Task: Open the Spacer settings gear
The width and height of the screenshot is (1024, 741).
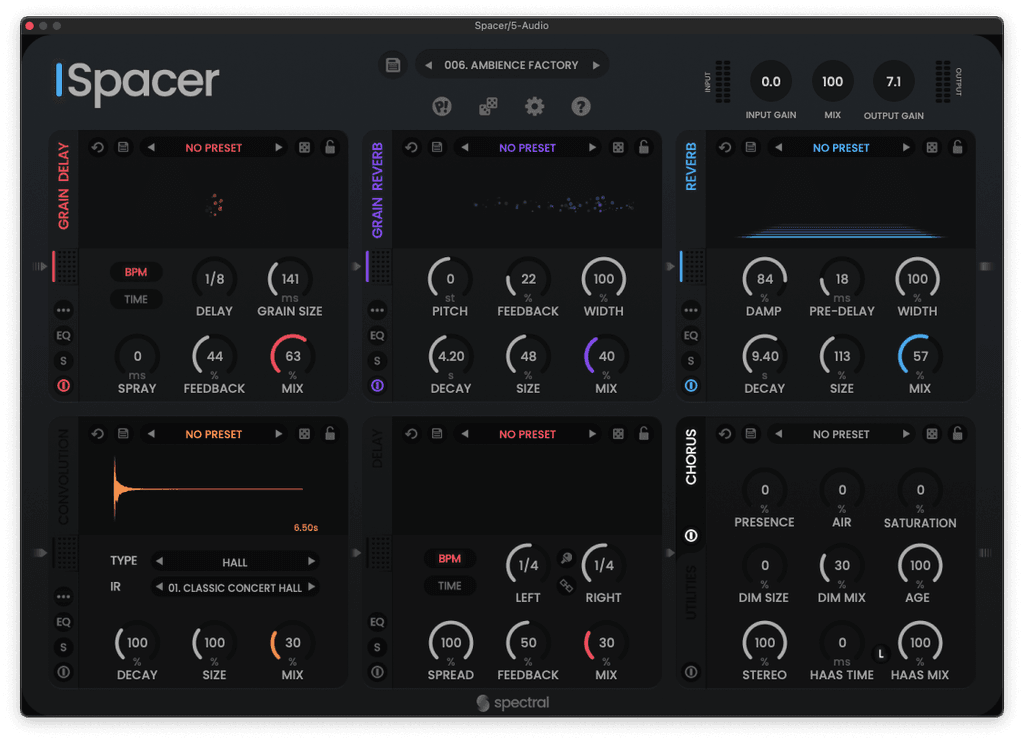Action: 534,106
